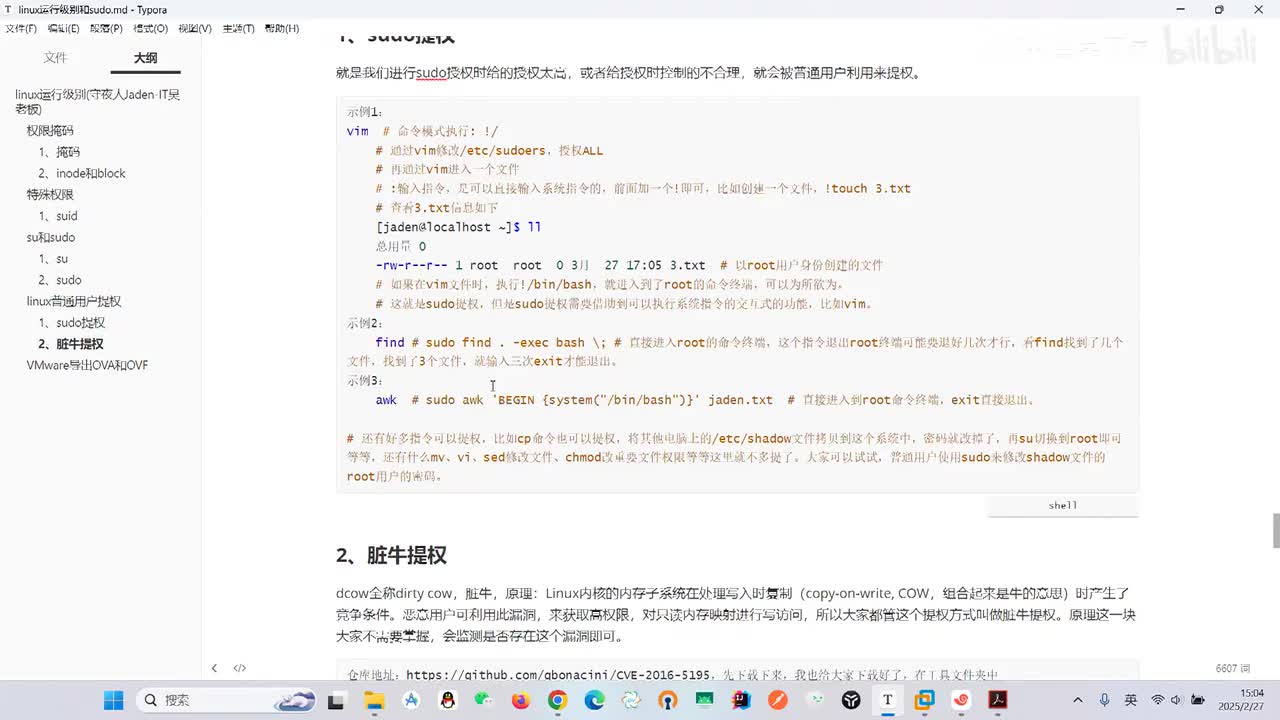Jump to outline item 1、suid
1280x720 pixels.
tap(58, 216)
